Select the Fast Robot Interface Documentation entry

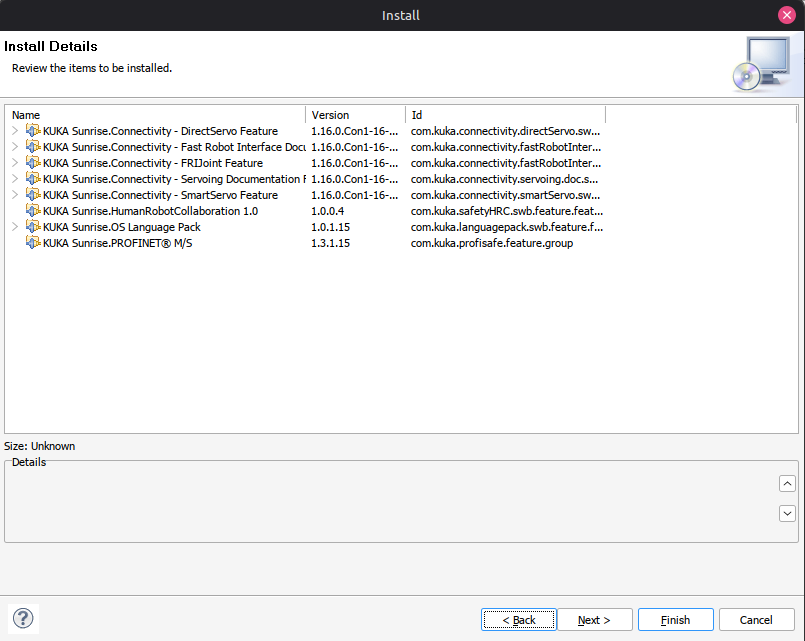pos(174,147)
